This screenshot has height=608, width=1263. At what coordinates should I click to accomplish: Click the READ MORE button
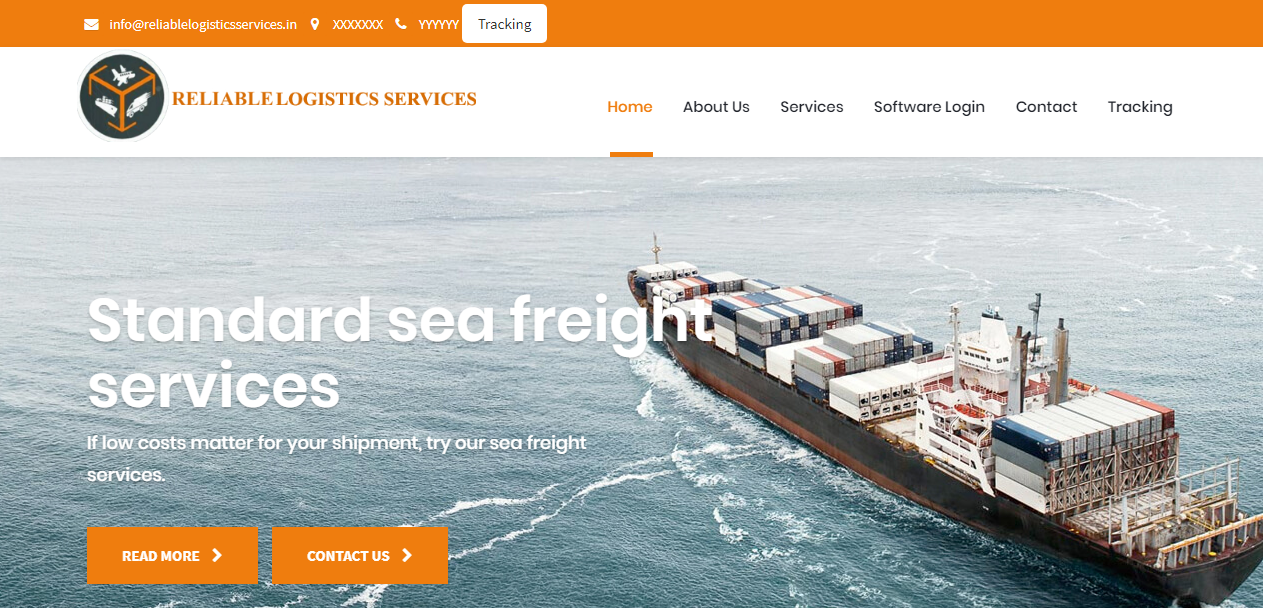click(x=172, y=555)
